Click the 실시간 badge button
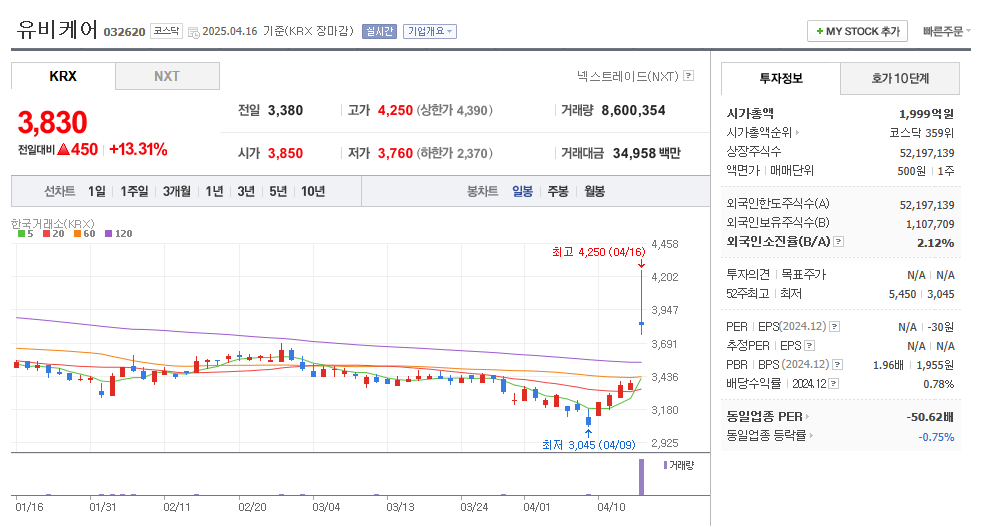This screenshot has width=994, height=526. (x=379, y=31)
